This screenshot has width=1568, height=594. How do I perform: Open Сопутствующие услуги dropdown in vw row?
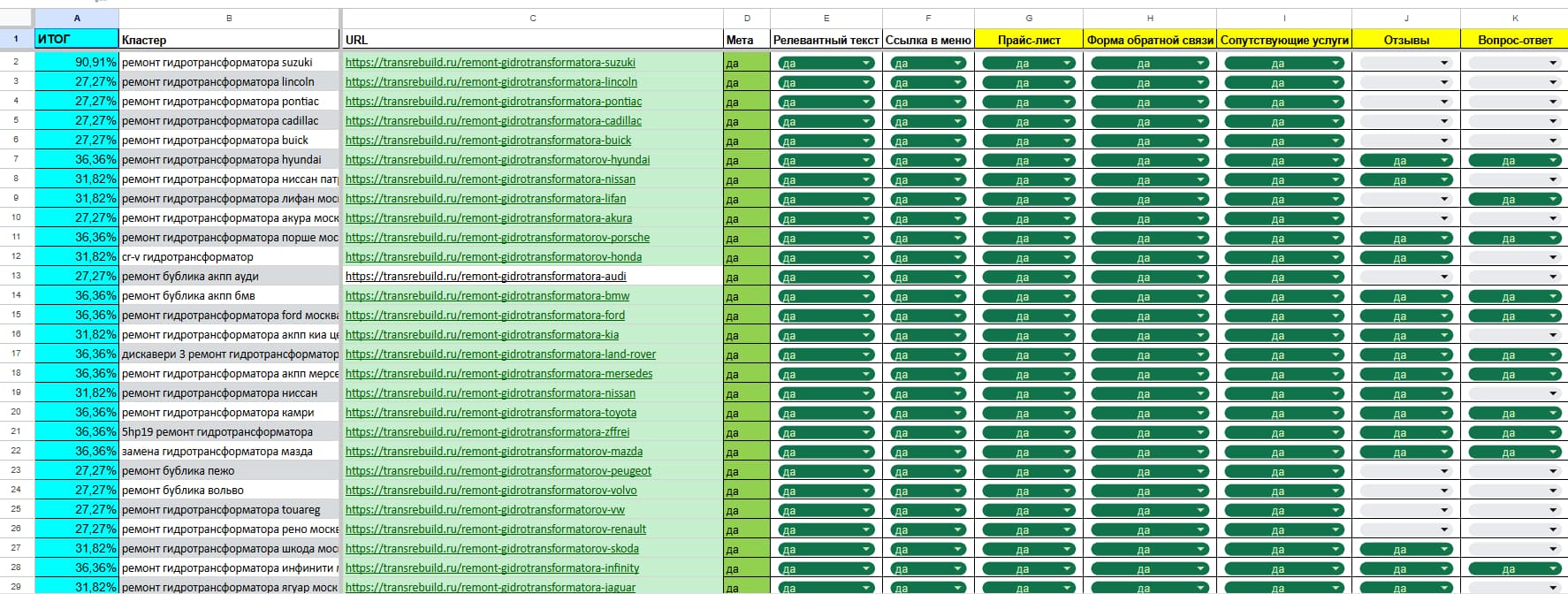click(1284, 510)
